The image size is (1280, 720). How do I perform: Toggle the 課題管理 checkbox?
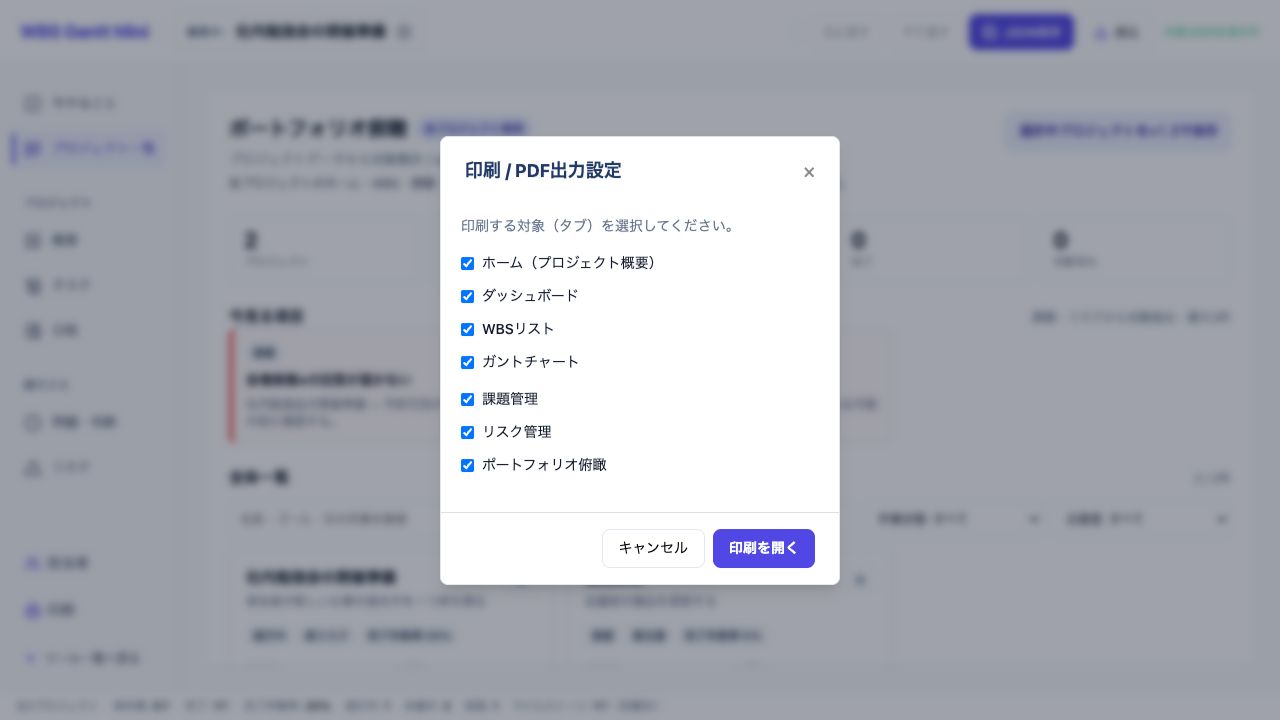coord(467,399)
